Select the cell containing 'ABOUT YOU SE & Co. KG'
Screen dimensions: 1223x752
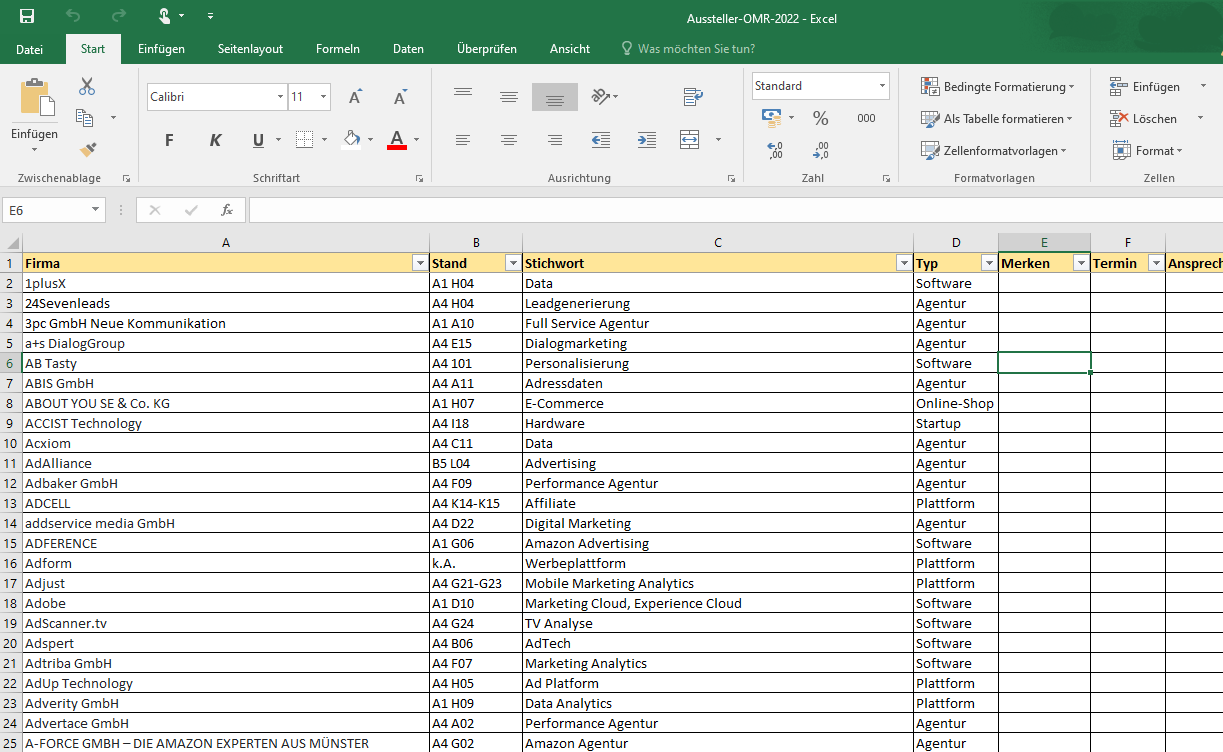click(226, 403)
